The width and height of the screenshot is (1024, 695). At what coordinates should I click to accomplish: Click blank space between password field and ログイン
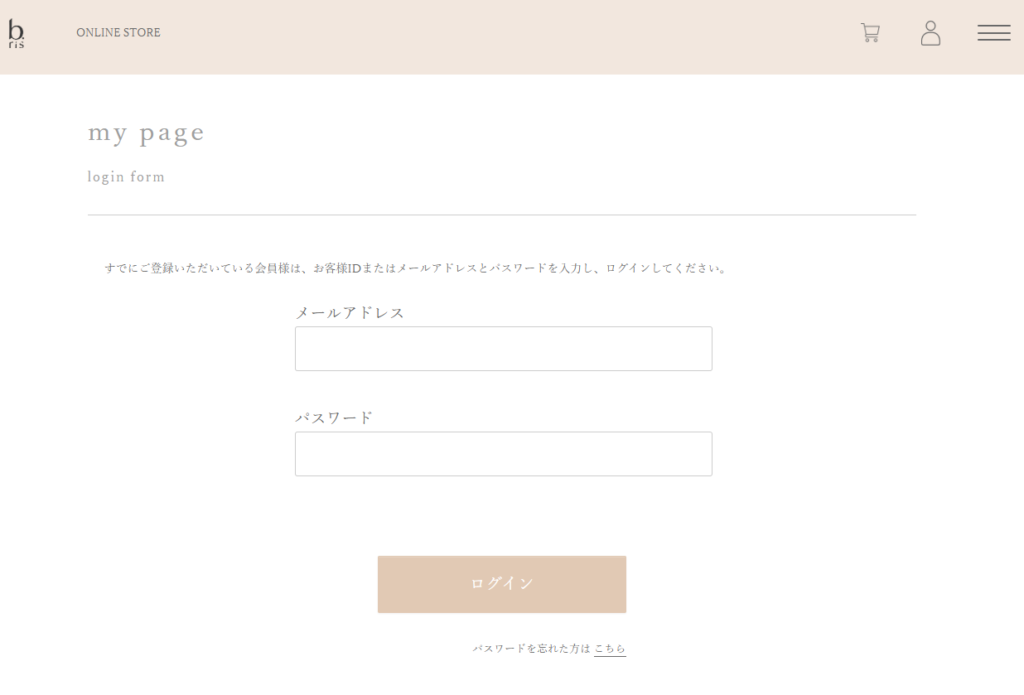pos(502,516)
